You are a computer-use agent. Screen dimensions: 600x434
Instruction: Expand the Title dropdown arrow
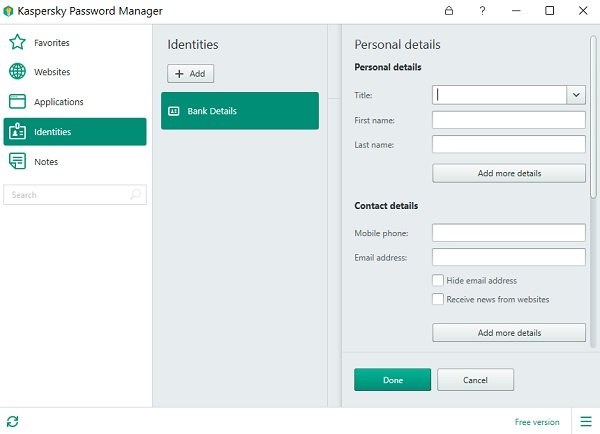(x=576, y=95)
